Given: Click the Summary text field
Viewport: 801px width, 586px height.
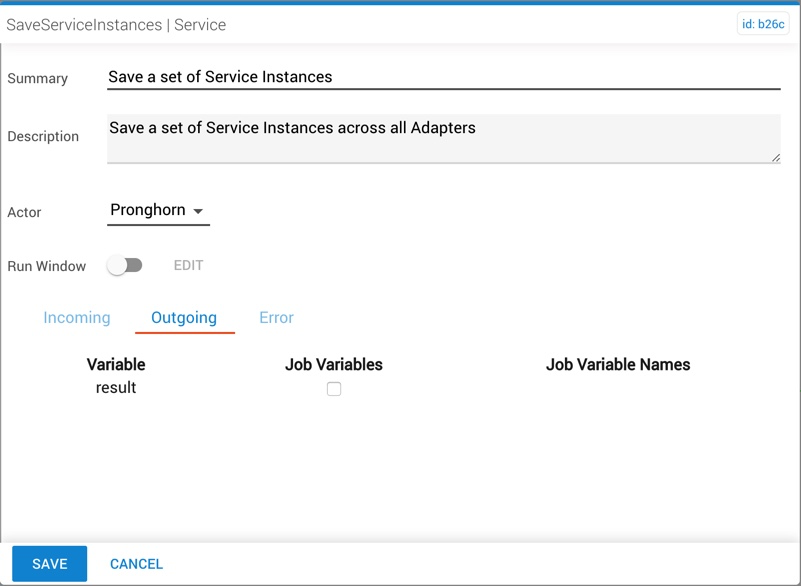Looking at the screenshot, I should 443,77.
